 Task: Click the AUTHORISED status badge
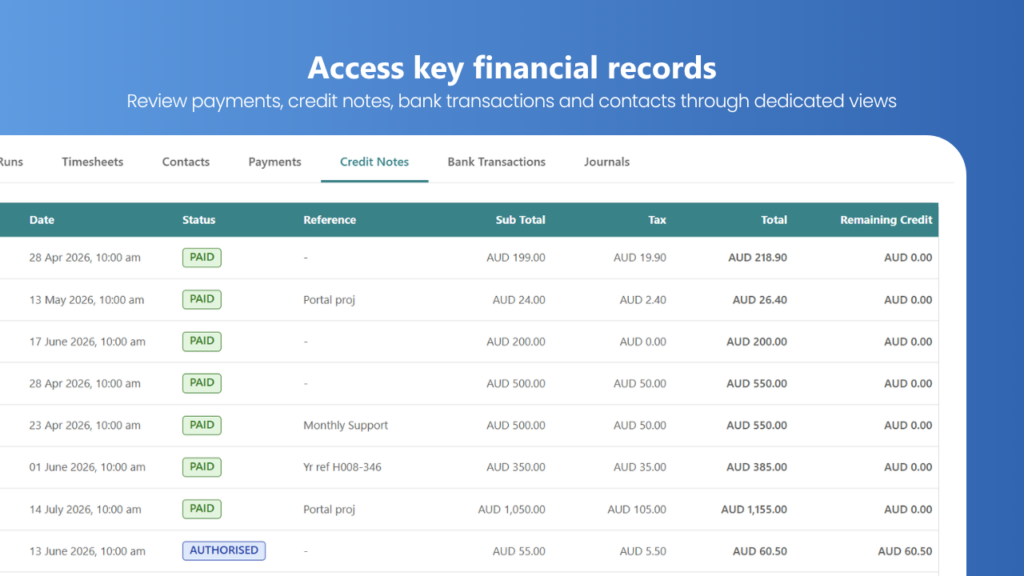224,551
